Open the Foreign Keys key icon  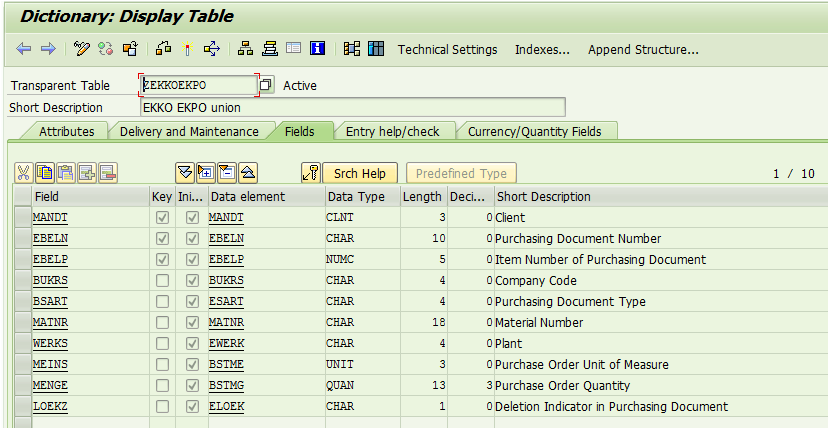point(311,173)
